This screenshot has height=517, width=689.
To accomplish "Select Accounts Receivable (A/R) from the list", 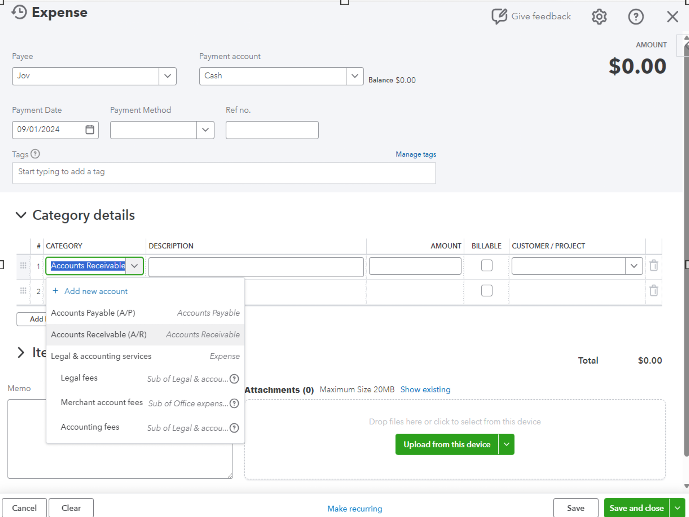I will (x=145, y=334).
